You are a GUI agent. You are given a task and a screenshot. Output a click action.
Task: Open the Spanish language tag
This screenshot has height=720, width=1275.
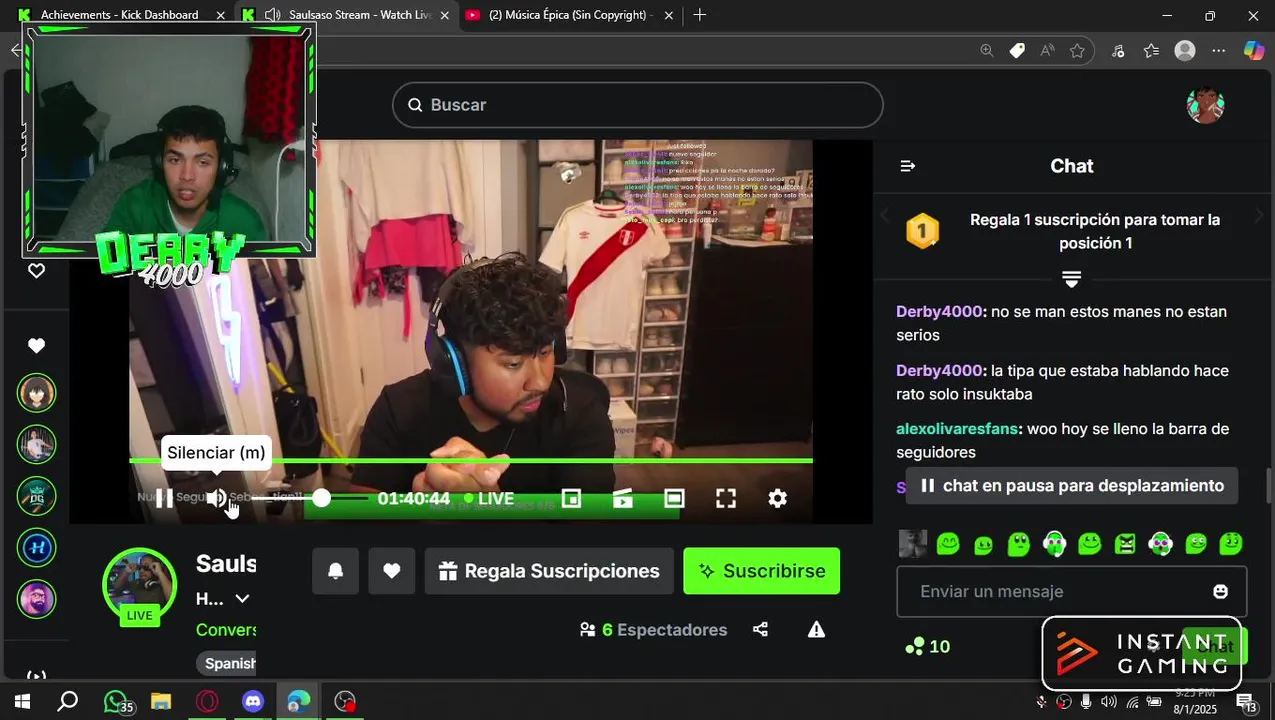[x=230, y=663]
